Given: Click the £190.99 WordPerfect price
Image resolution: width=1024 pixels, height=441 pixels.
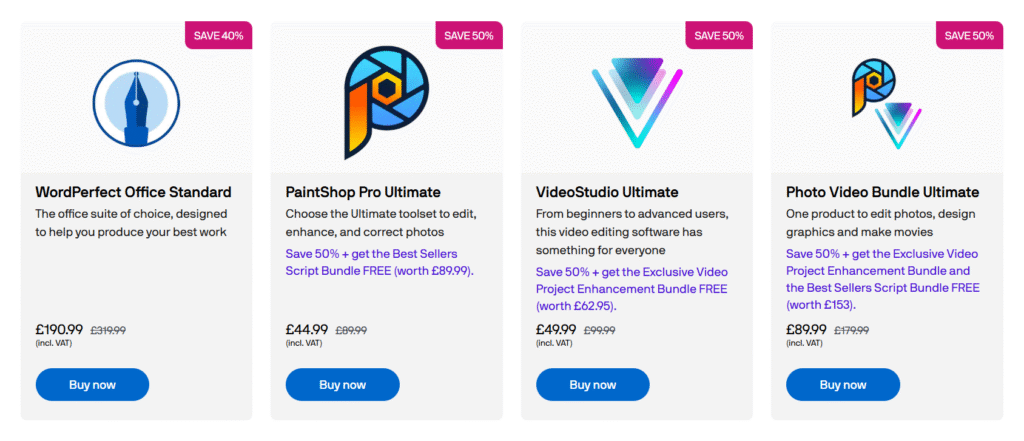Looking at the screenshot, I should pos(59,328).
